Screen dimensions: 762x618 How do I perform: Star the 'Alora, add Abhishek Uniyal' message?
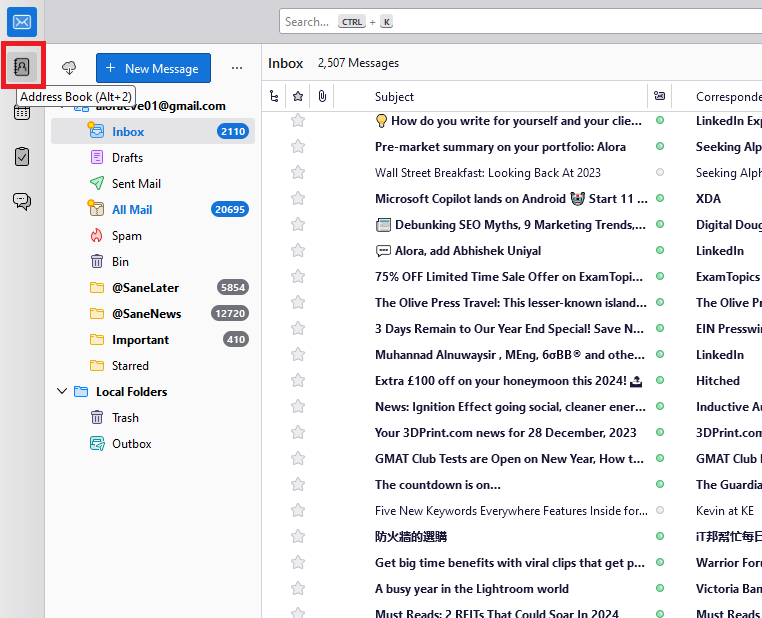click(298, 250)
